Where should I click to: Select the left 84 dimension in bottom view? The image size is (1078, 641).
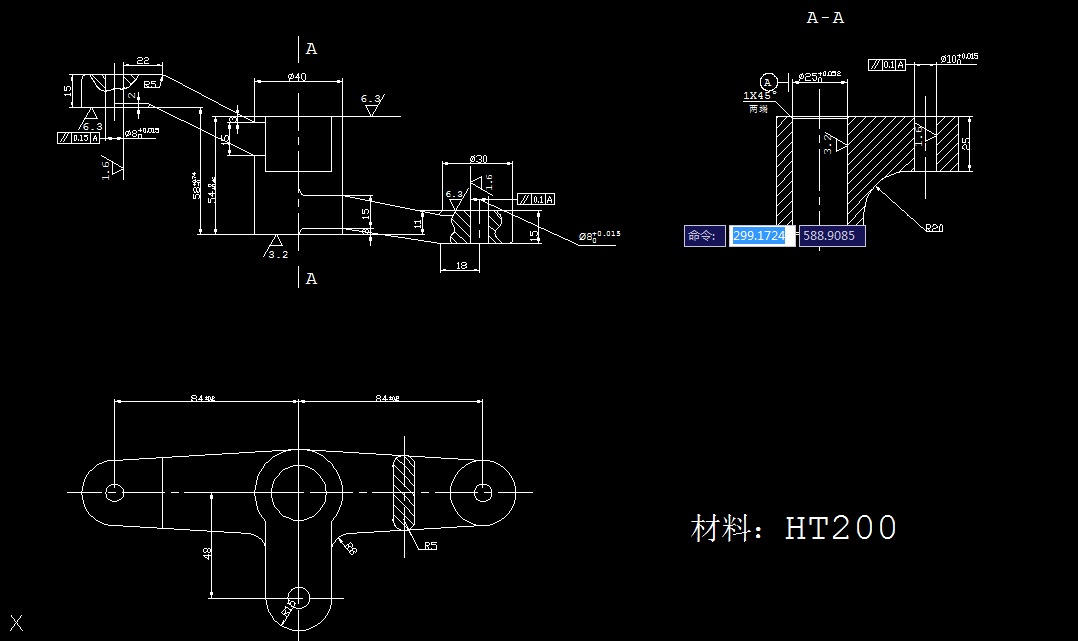pos(205,396)
